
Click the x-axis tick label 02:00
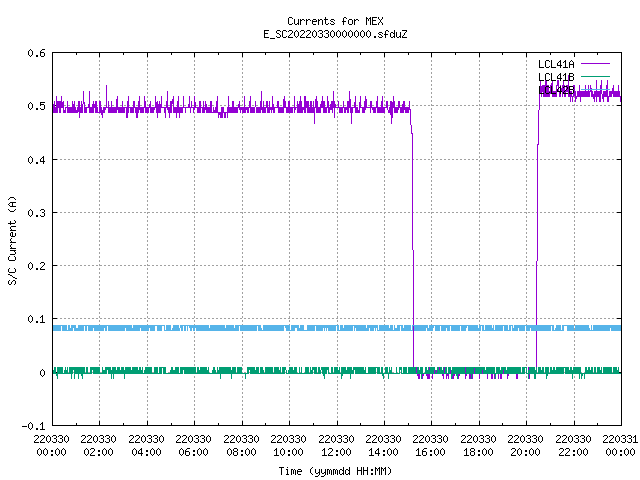[98, 452]
